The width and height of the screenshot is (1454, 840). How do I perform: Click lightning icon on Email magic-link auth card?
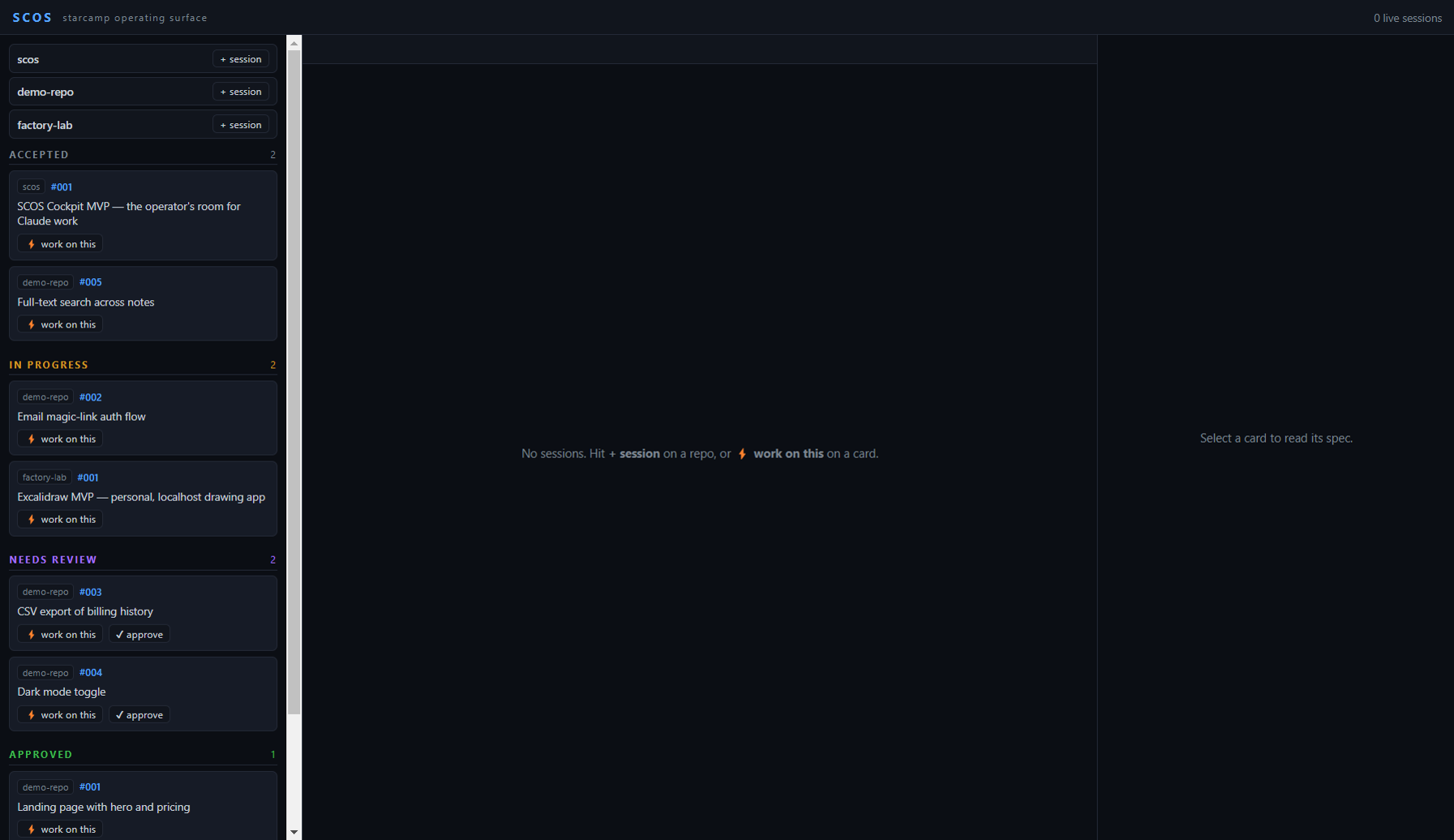pos(32,439)
